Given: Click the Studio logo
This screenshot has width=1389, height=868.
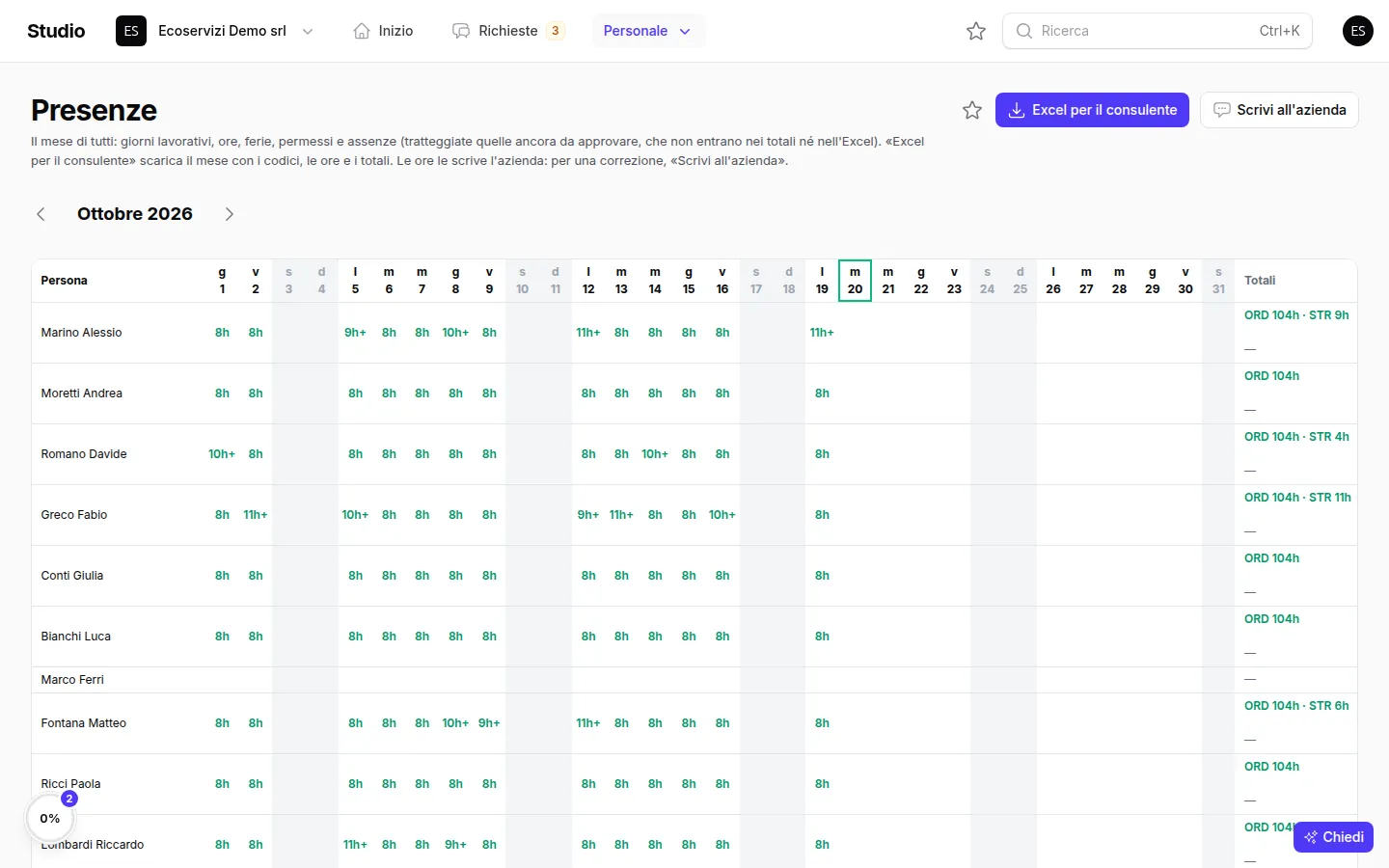Looking at the screenshot, I should (x=56, y=31).
